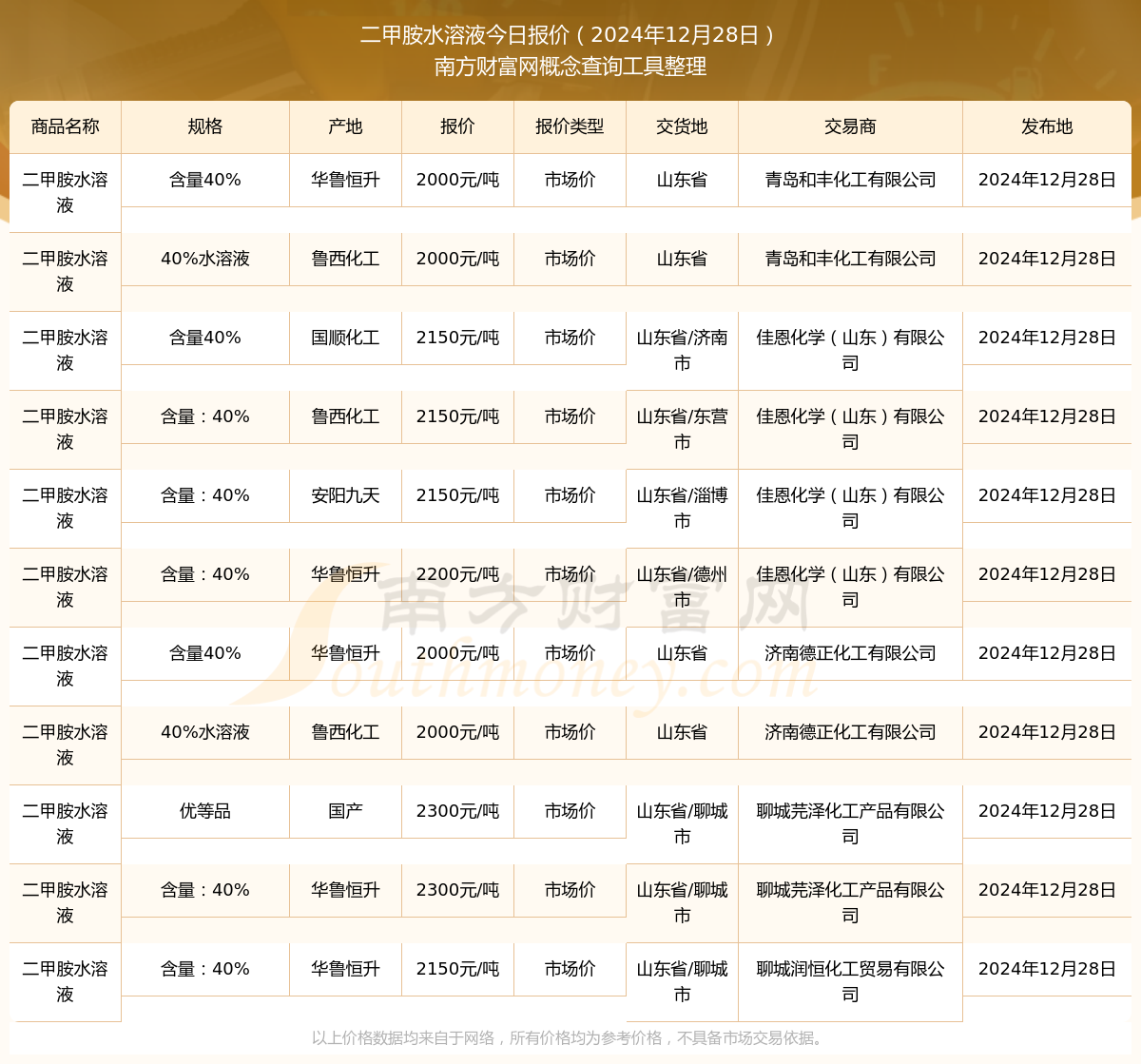Click the 山东省/东营市 delivery cell

[x=682, y=429]
